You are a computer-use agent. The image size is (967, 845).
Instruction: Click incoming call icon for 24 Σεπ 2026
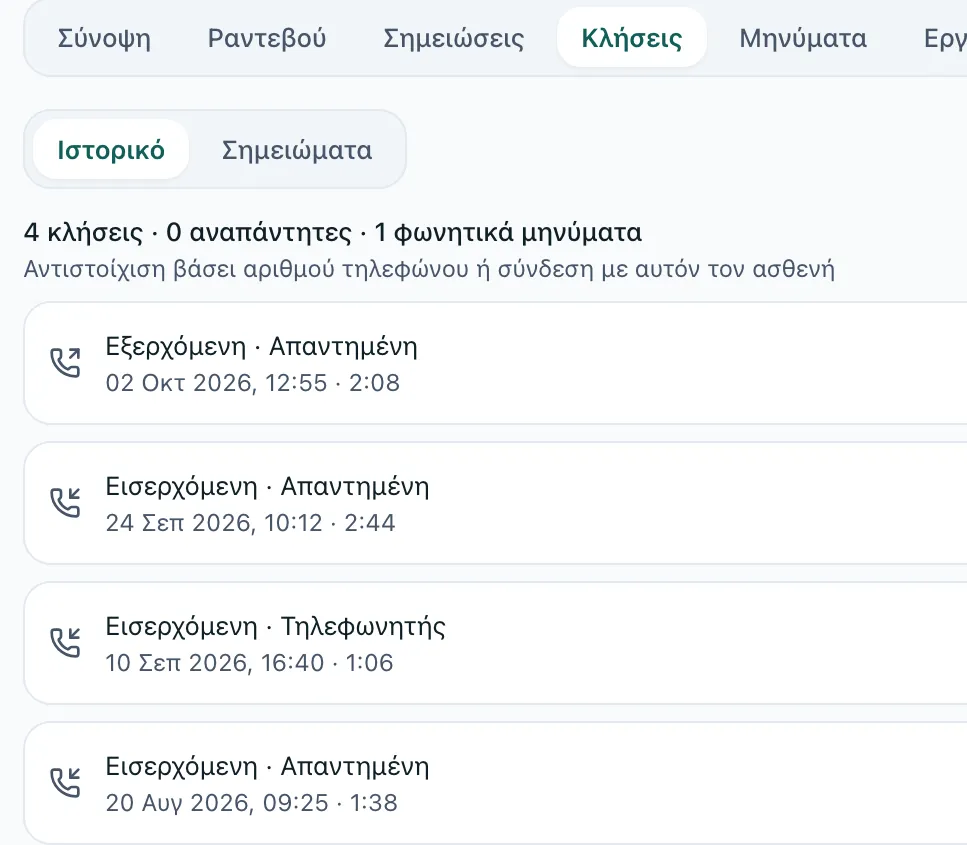coord(65,503)
